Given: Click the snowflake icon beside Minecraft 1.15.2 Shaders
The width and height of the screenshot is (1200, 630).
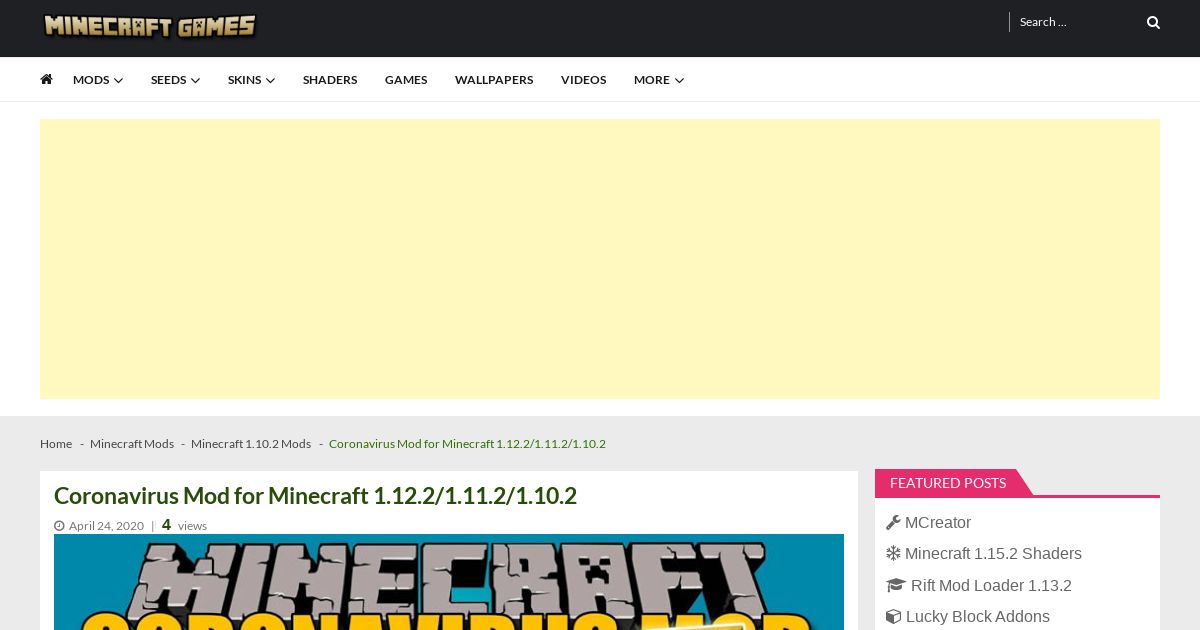Looking at the screenshot, I should pos(893,553).
